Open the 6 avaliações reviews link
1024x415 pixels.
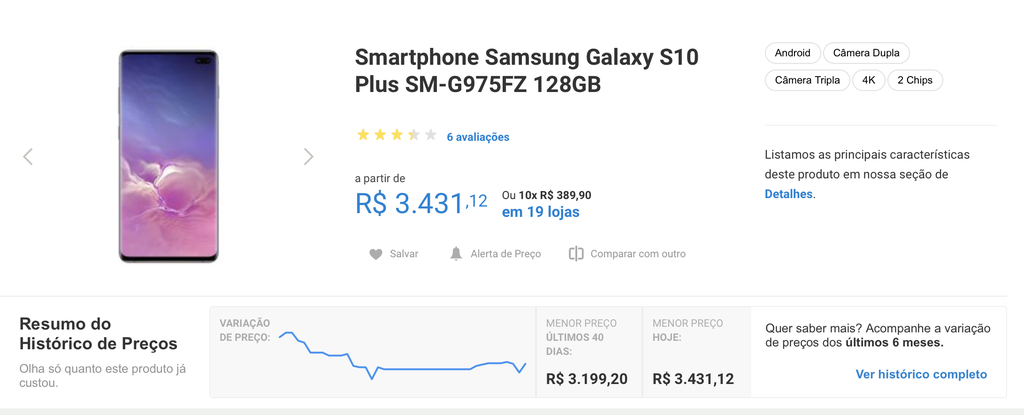[x=478, y=137]
